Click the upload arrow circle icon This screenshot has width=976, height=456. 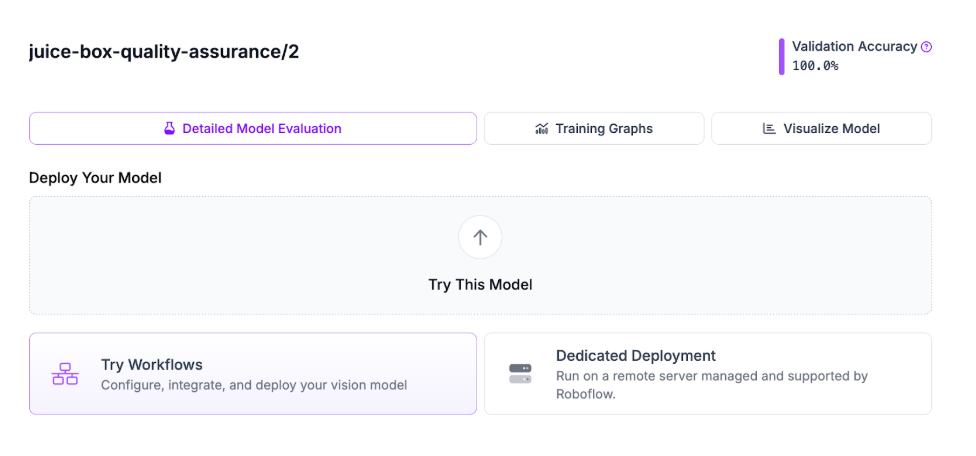point(480,237)
